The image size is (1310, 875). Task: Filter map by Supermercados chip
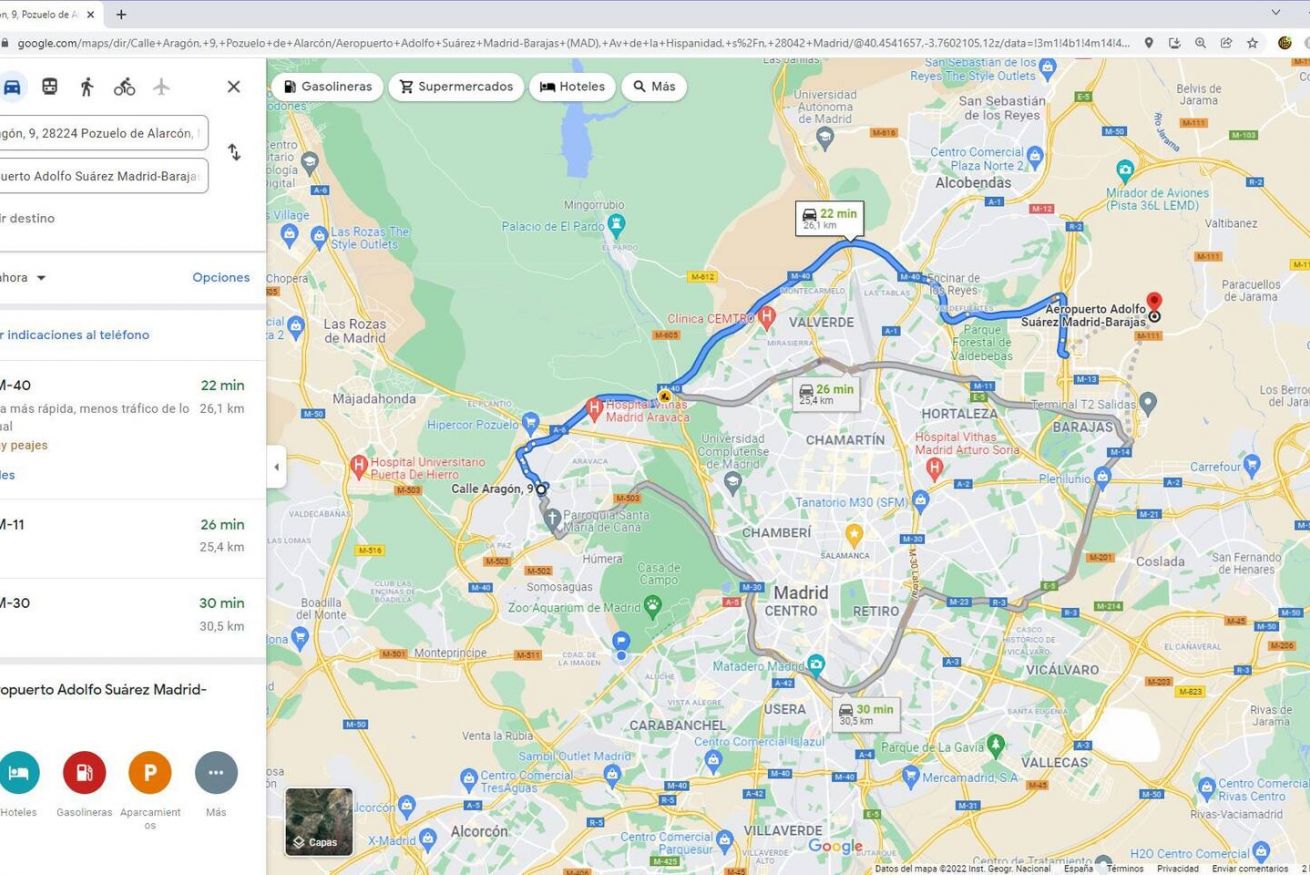point(456,87)
